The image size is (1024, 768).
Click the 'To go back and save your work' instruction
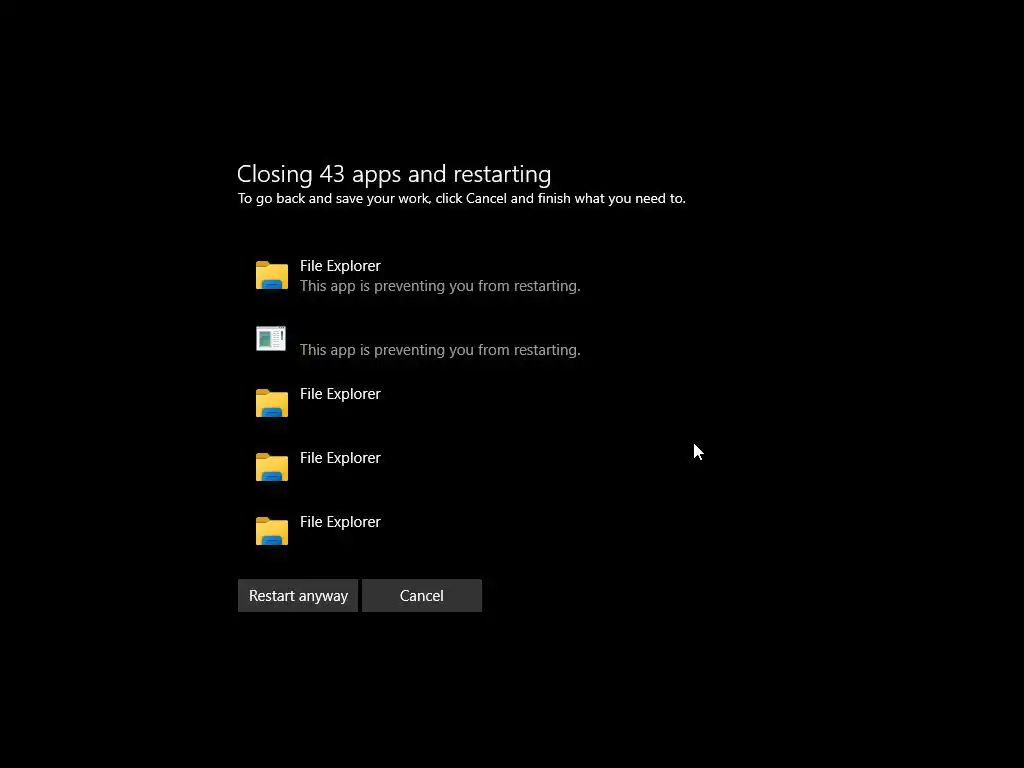click(x=462, y=199)
